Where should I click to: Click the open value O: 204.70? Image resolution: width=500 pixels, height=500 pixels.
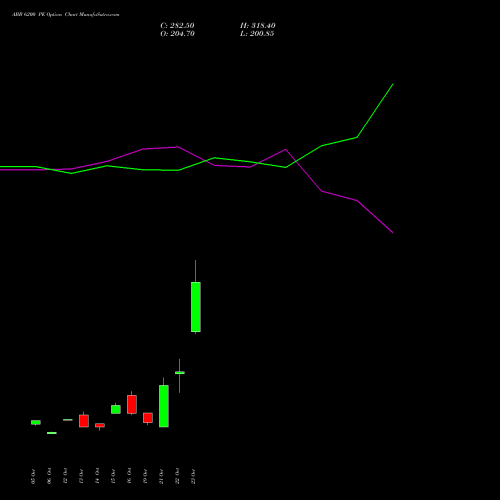click(177, 34)
